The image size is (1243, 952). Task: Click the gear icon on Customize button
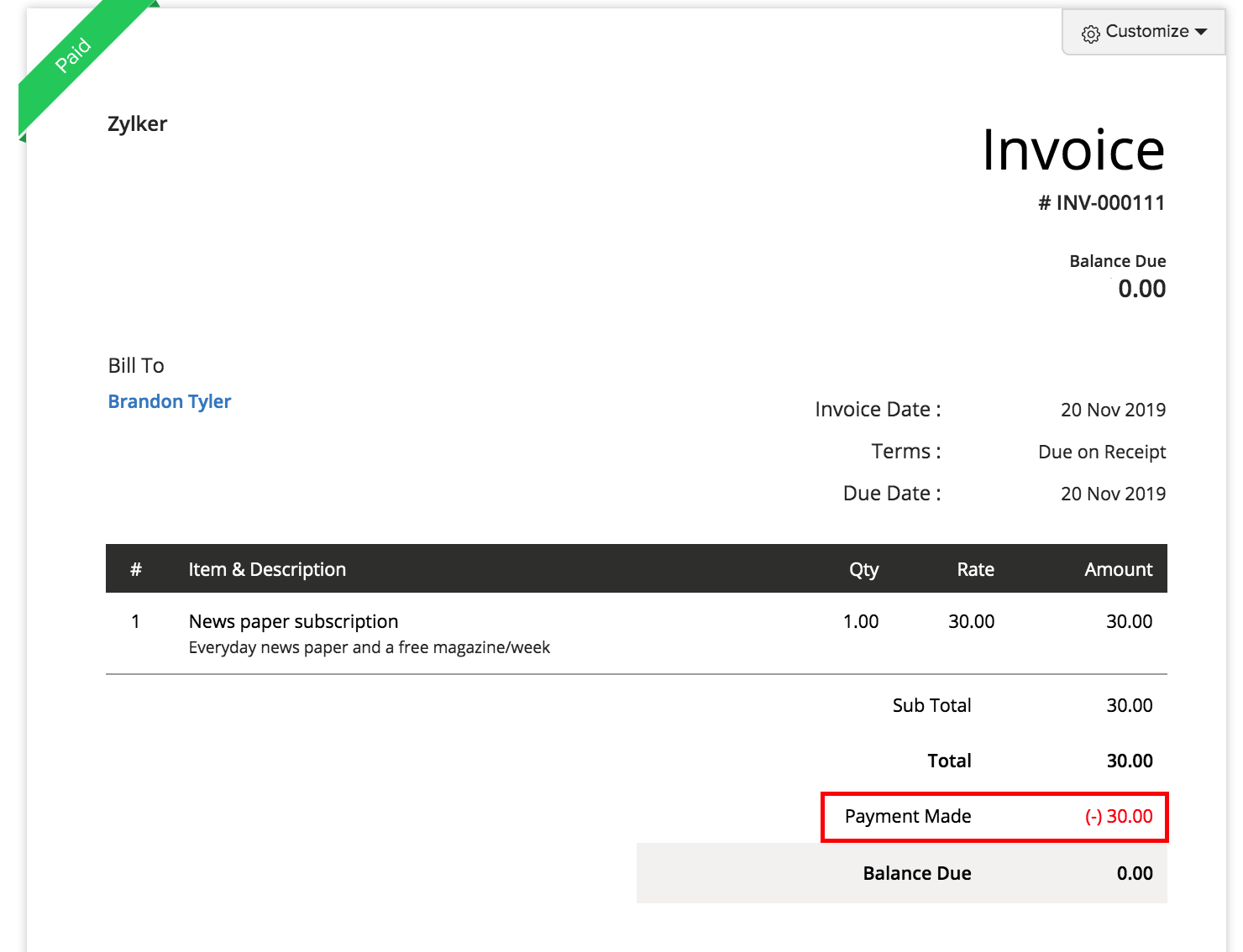pos(1090,32)
